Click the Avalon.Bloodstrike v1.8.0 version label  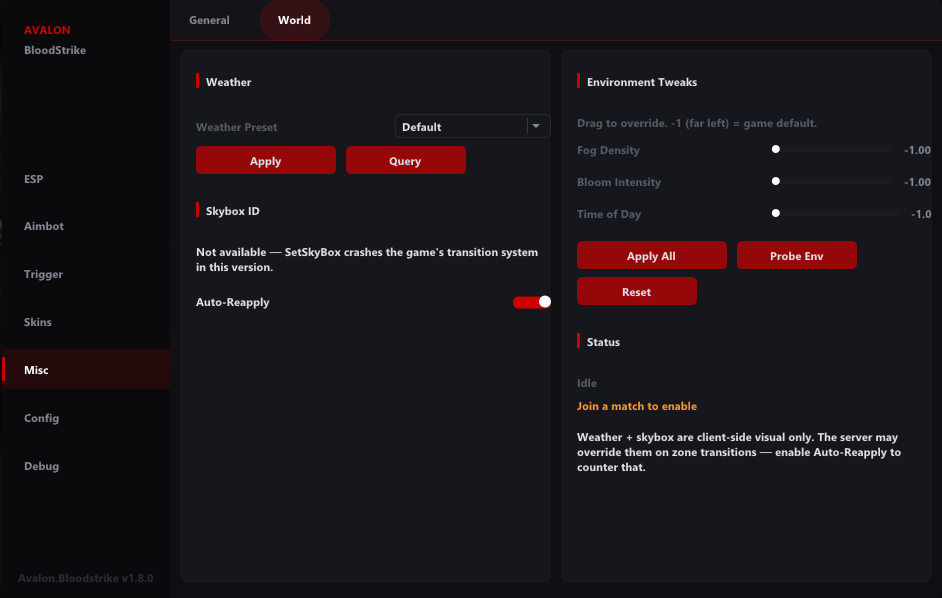click(85, 578)
